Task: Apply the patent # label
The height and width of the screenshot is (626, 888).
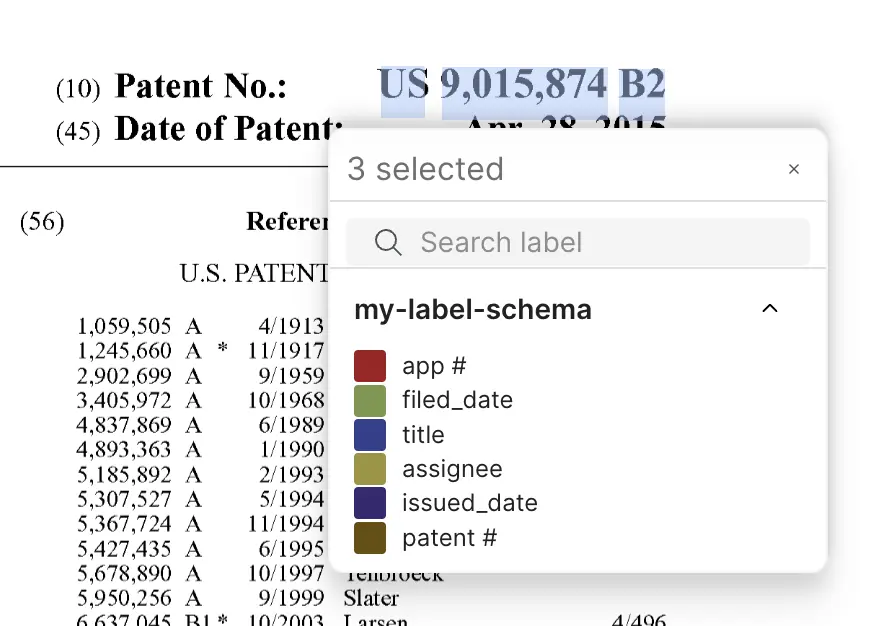Action: coord(449,538)
